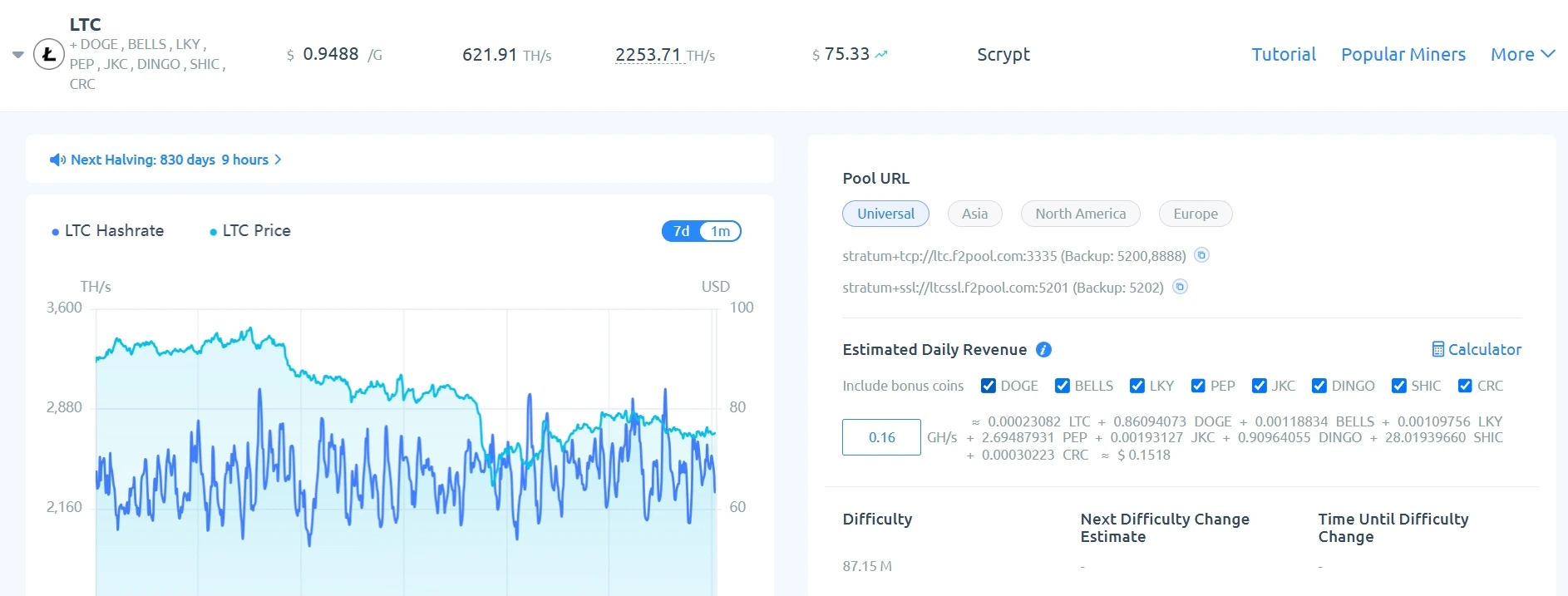The height and width of the screenshot is (596, 1568).
Task: Open the Calculator icon link
Action: coord(1438,350)
